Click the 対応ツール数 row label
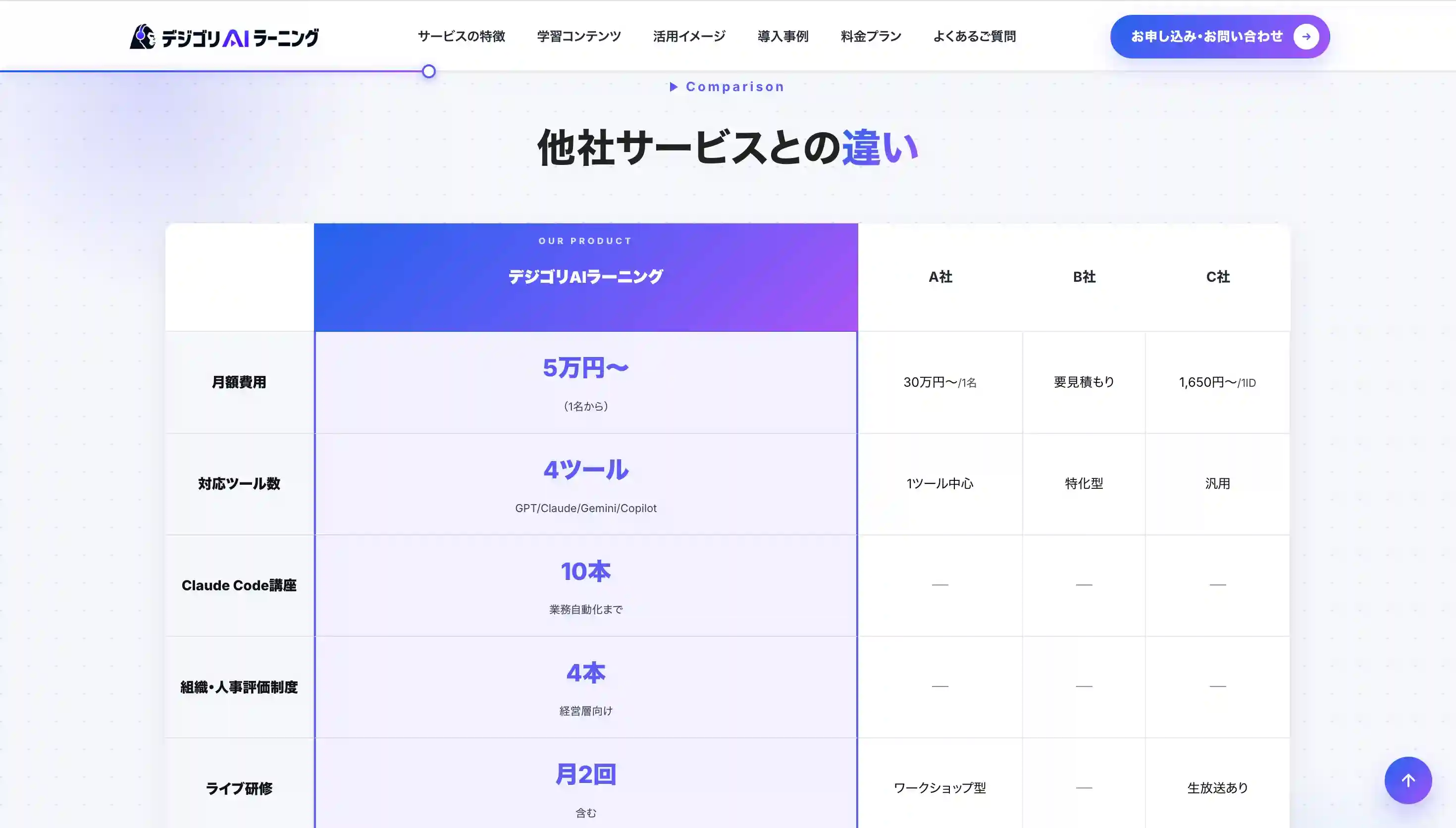 pos(239,483)
